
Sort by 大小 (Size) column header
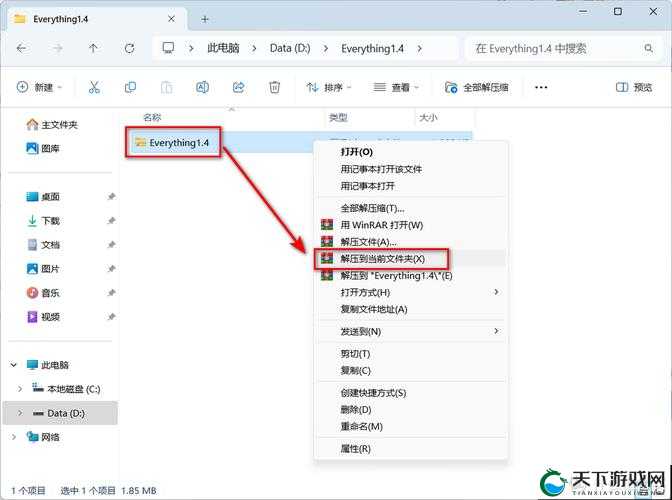click(x=428, y=117)
